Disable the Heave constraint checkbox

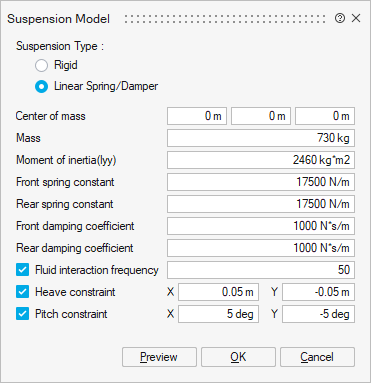click(22, 292)
